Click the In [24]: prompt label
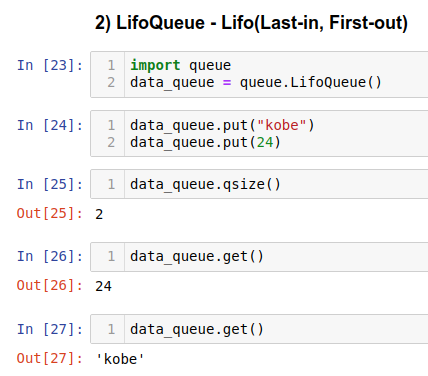This screenshot has height=376, width=428. [50, 125]
